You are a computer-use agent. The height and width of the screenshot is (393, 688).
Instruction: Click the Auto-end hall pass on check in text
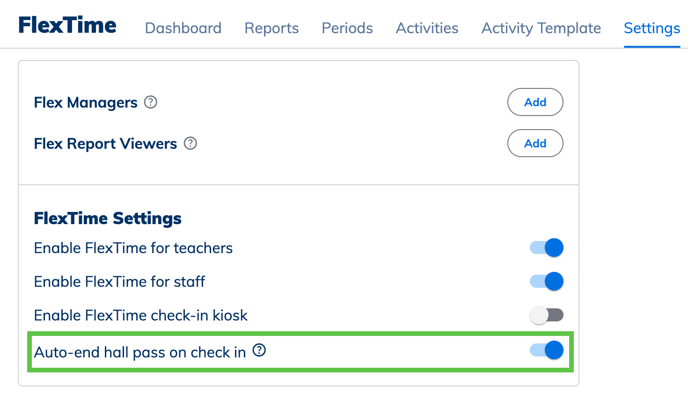140,352
